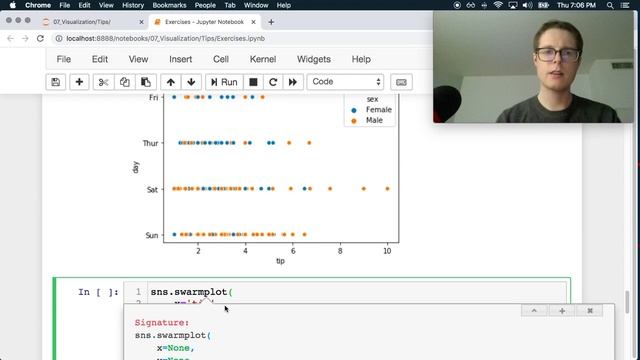
Task: Open the People menu in menu bar
Action: 205,5
